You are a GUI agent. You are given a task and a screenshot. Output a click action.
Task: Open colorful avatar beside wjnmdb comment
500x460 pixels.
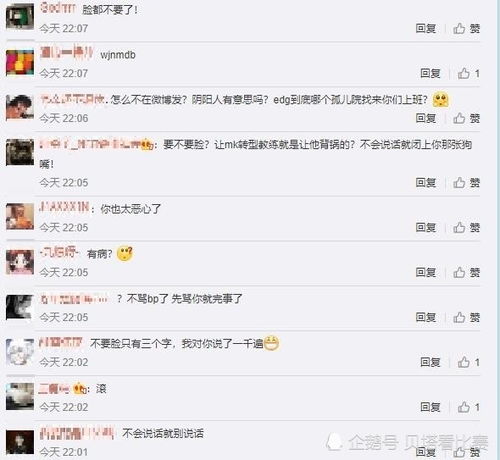point(20,62)
